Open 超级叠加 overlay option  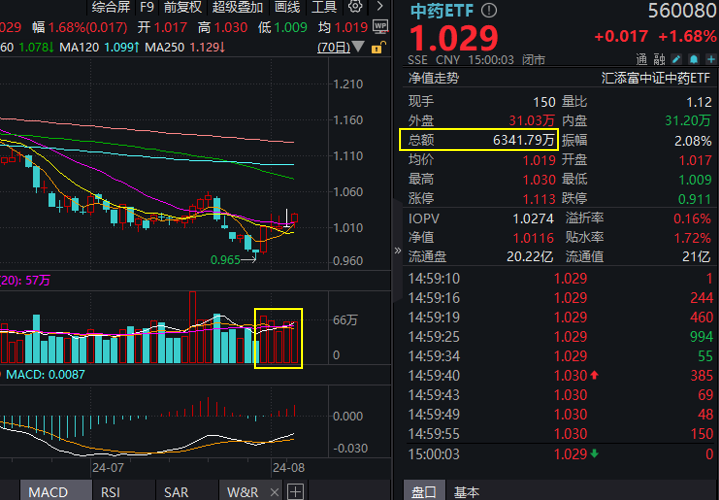[x=235, y=7]
